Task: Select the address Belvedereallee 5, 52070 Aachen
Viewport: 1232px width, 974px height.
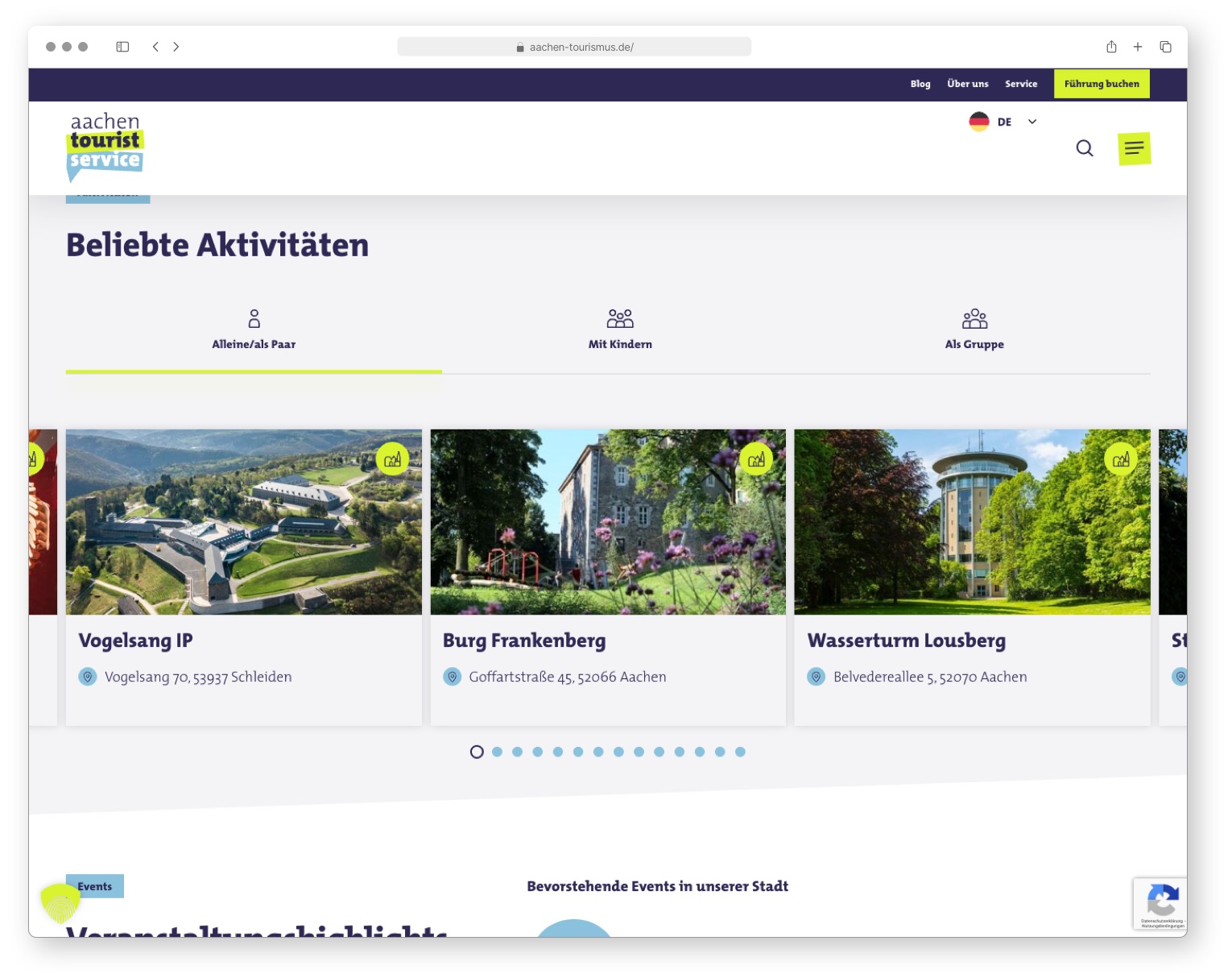Action: tap(930, 678)
